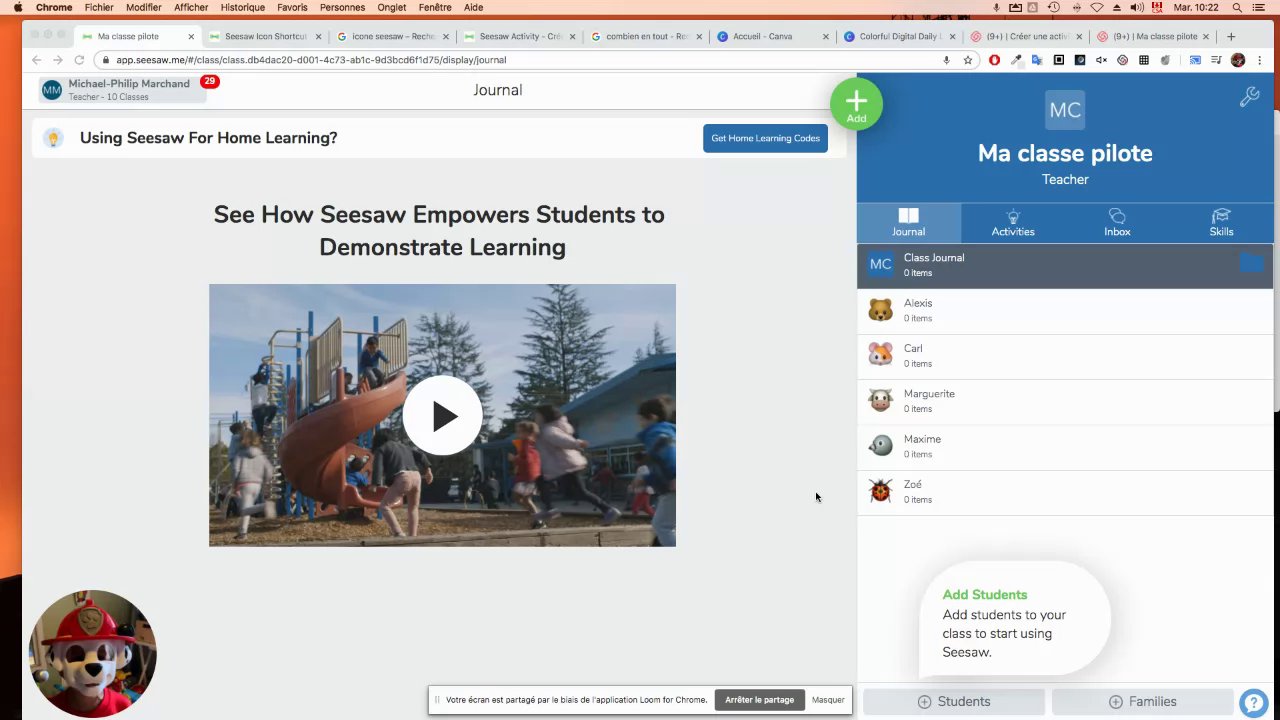Open the Fichier menu

tap(99, 7)
